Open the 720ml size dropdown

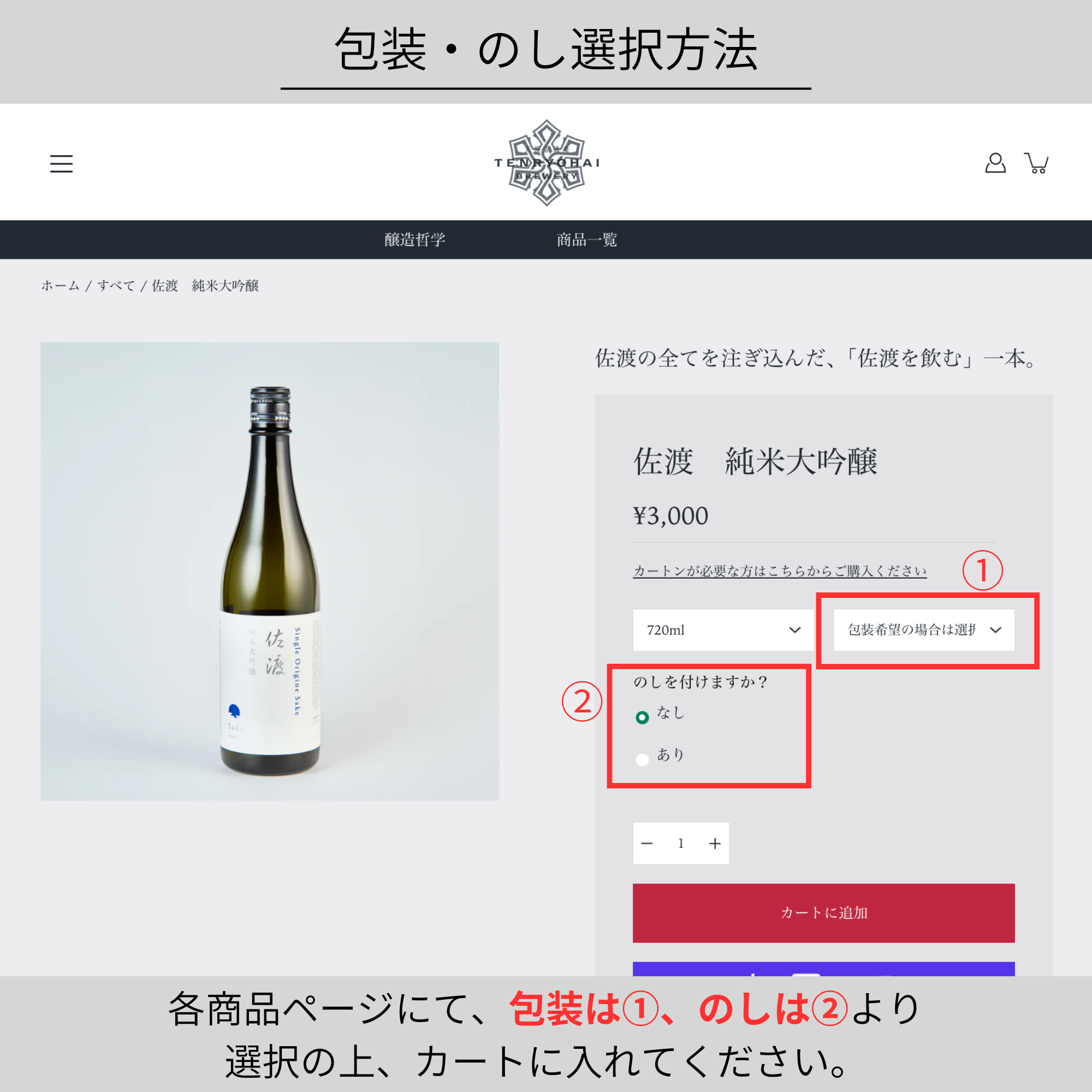click(723, 630)
